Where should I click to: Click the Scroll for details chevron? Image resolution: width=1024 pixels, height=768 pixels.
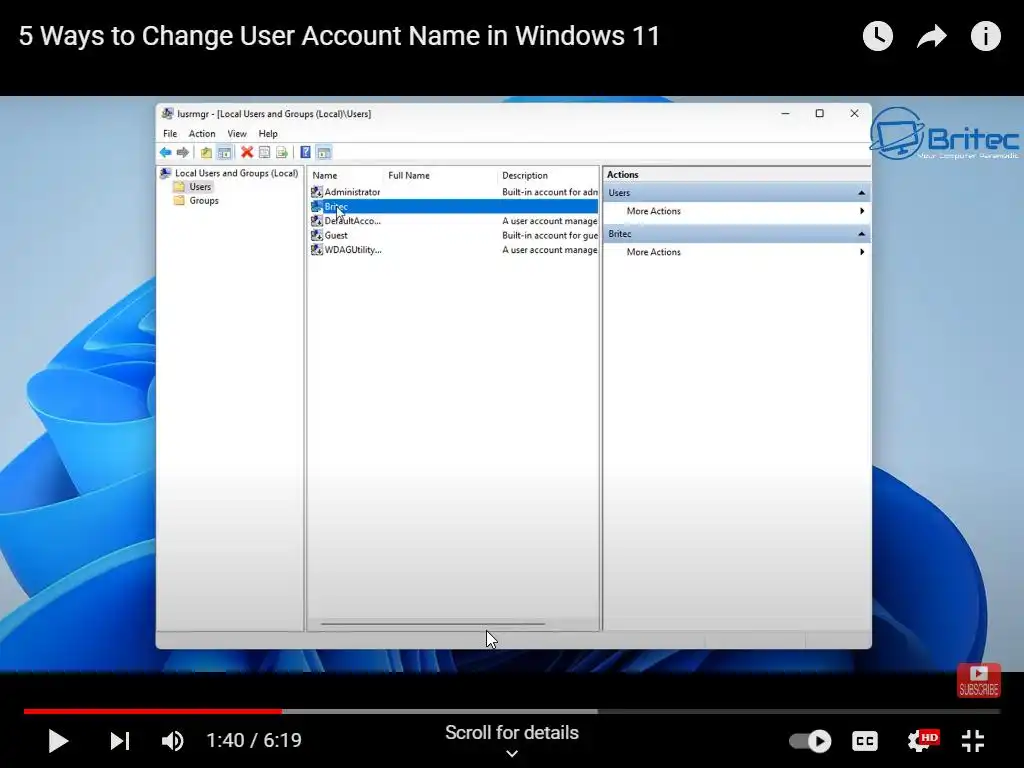tap(512, 754)
